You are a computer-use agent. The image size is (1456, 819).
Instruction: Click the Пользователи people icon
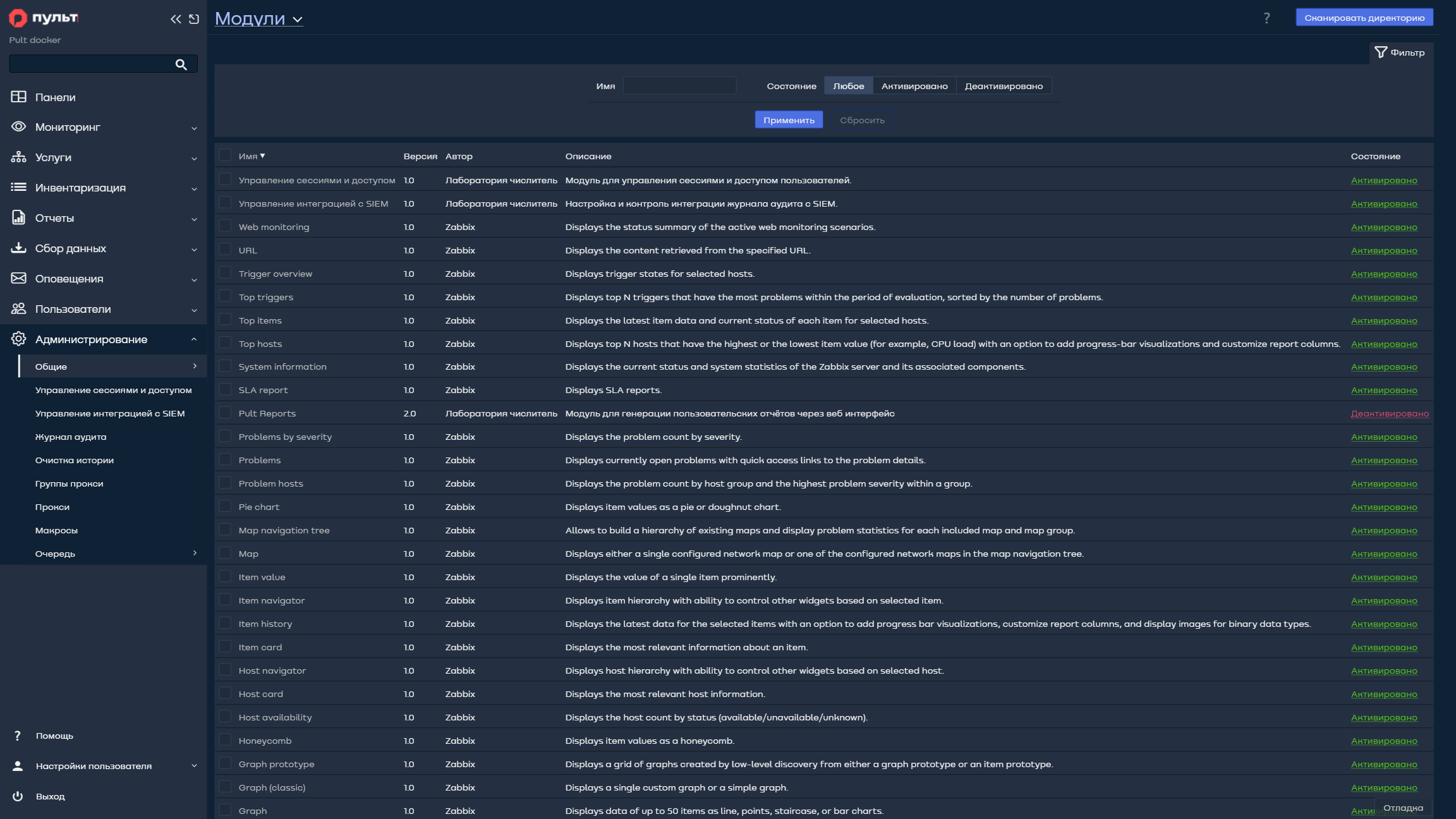[19, 308]
